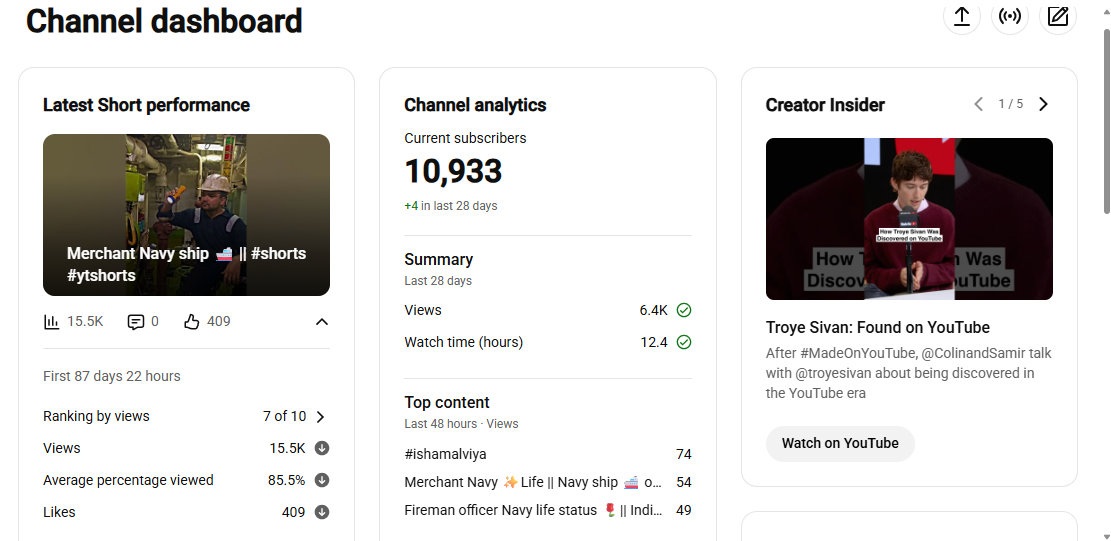The height and width of the screenshot is (541, 1111).
Task: Click the down arrow icon next to Views 15.5K
Action: tap(322, 448)
